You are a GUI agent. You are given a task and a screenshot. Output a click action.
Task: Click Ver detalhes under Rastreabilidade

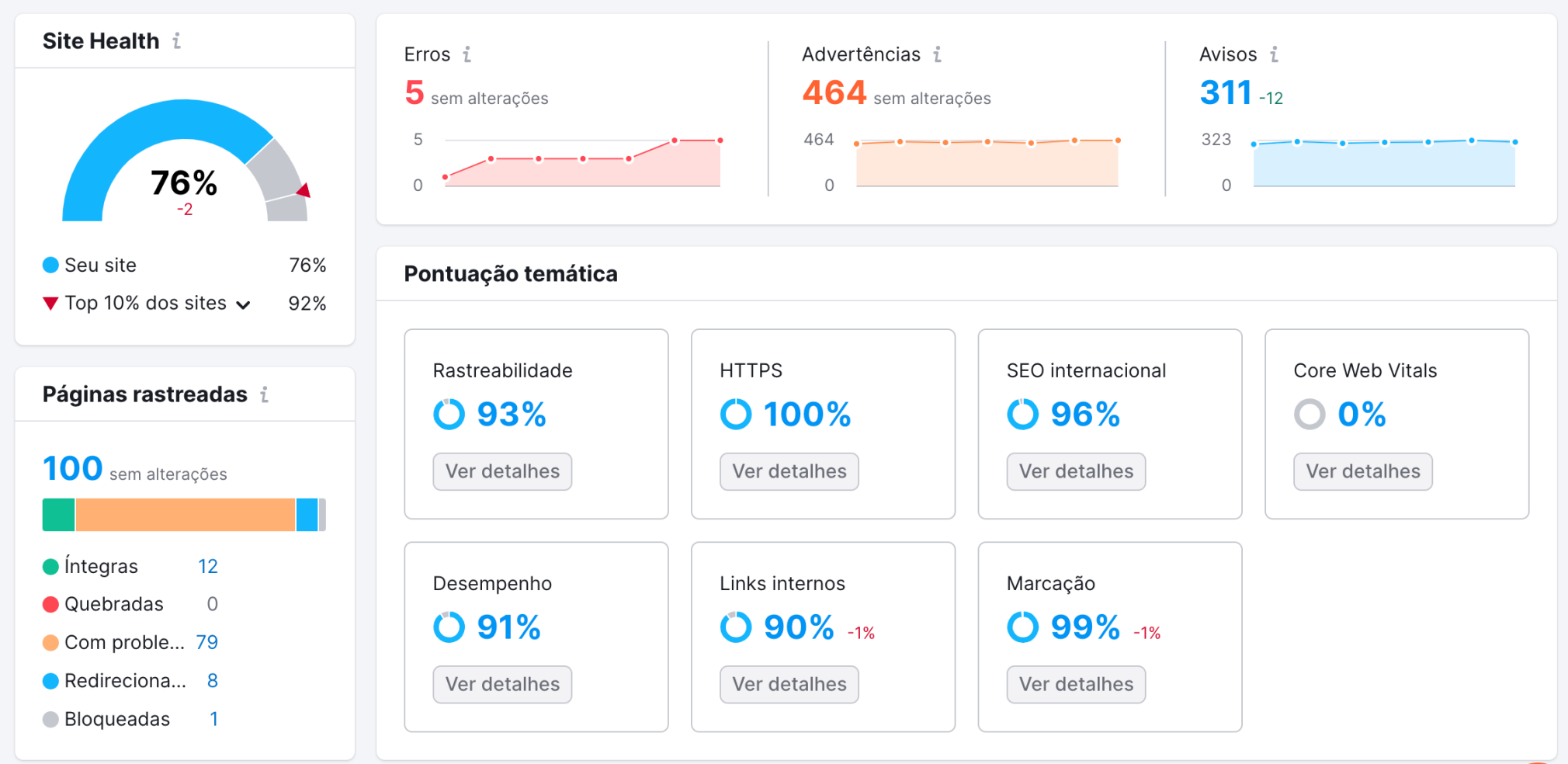coord(502,471)
